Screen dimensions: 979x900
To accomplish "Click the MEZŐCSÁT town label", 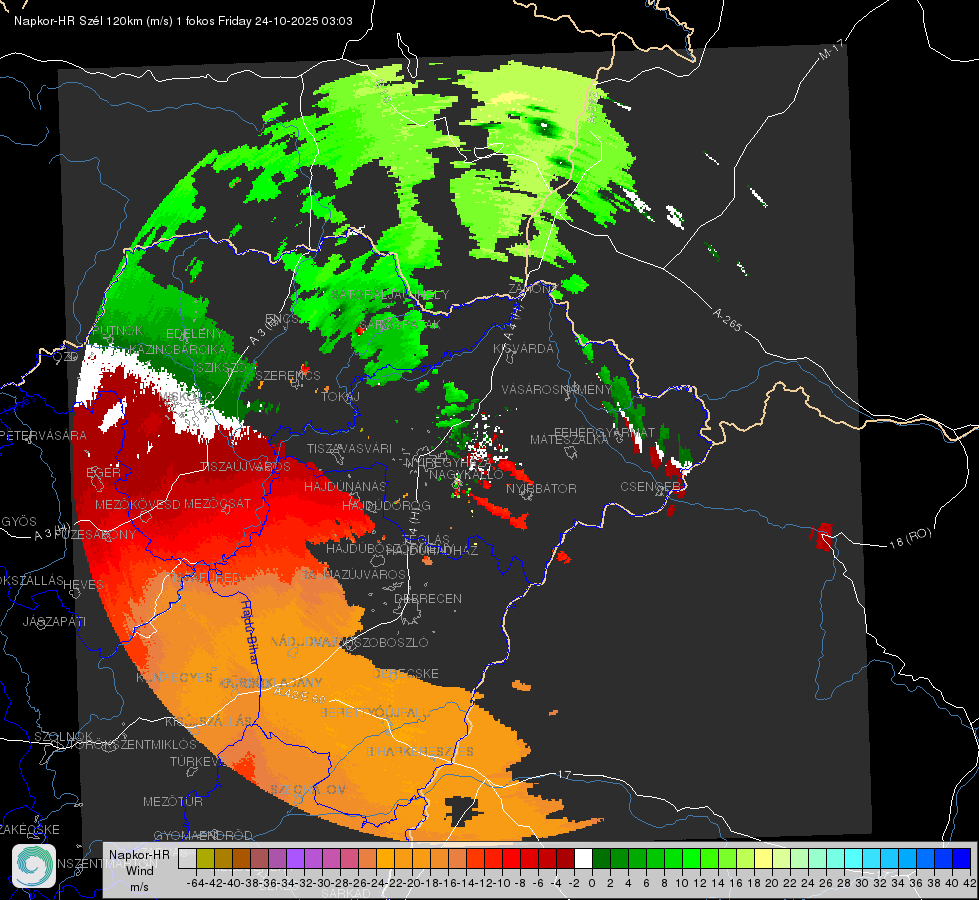I will click(x=217, y=503).
